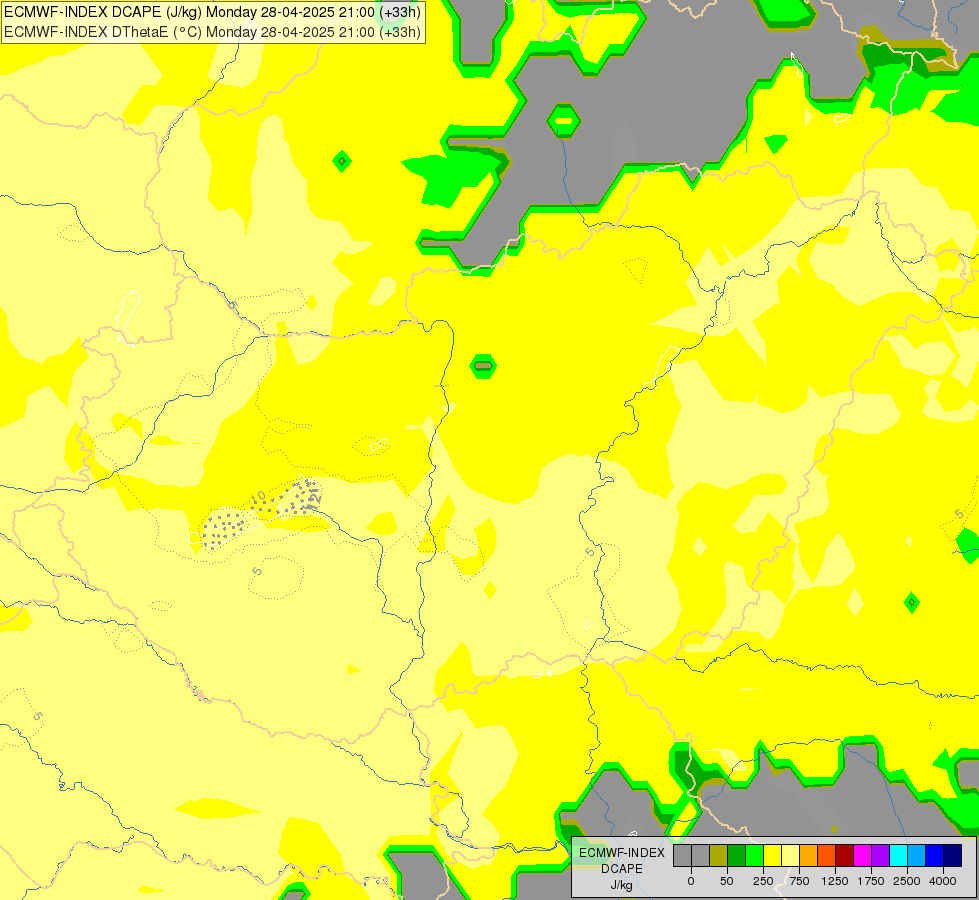Click the magenta legend swatch
Screen dimensions: 979x900
(x=863, y=856)
